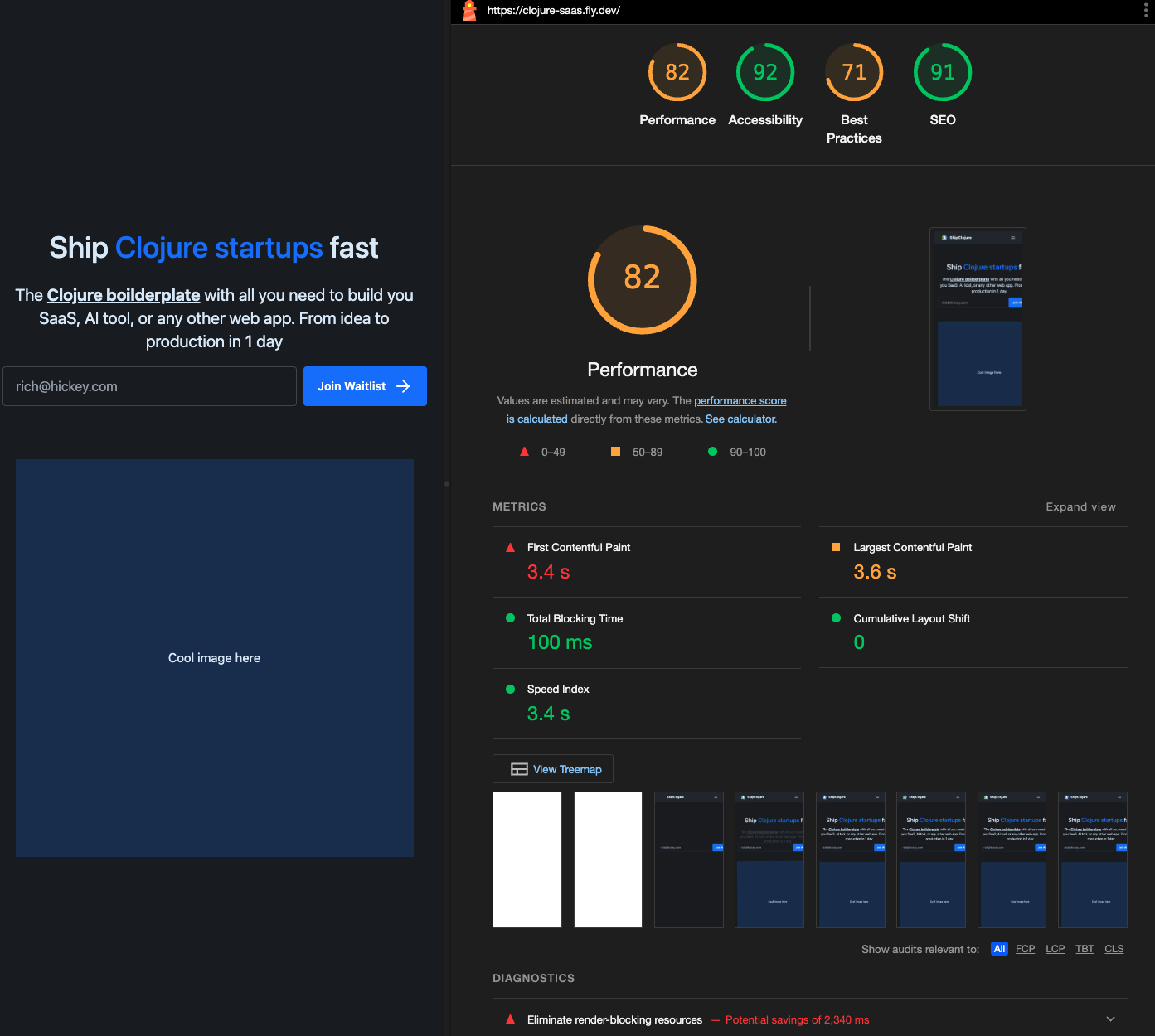Click the Potential savings of 2,340 ms text
This screenshot has height=1036, width=1155.
tap(797, 1020)
